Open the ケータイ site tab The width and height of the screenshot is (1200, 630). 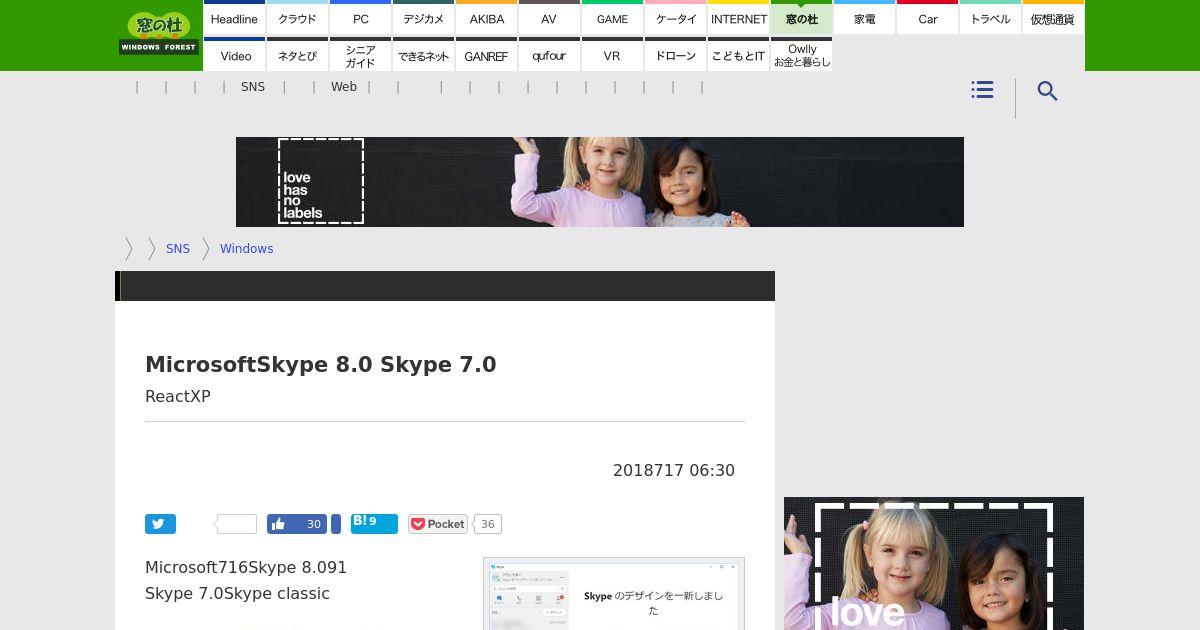675,18
